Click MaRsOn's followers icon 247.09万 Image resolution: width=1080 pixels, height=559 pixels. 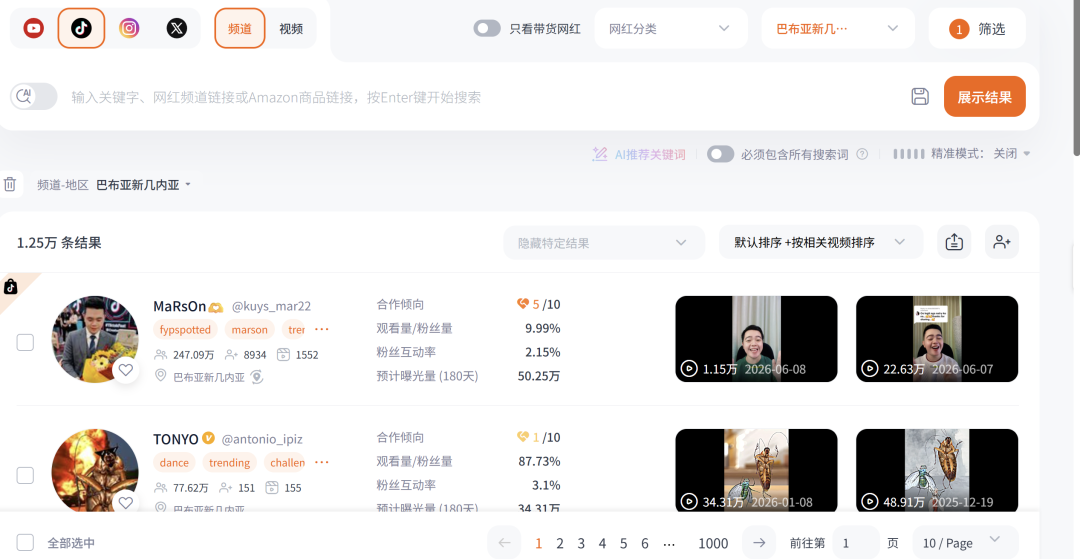161,355
